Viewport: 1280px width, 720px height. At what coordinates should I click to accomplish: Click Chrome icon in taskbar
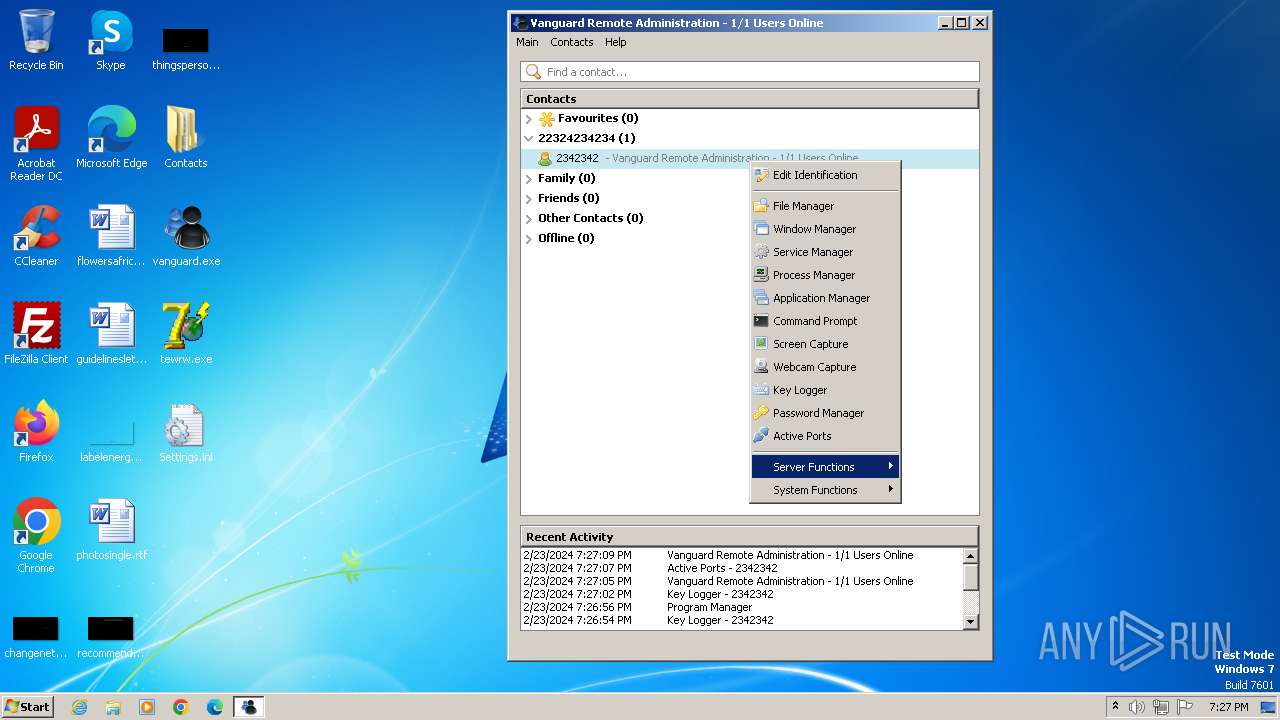(181, 707)
